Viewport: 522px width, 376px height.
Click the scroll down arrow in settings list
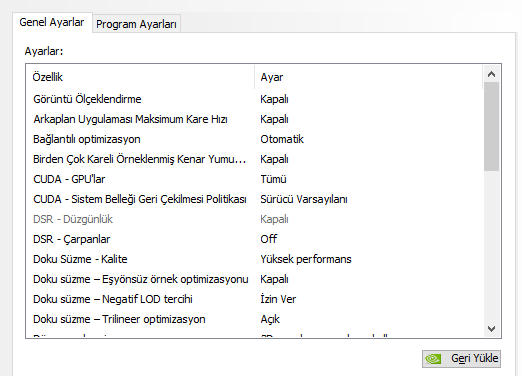click(491, 329)
